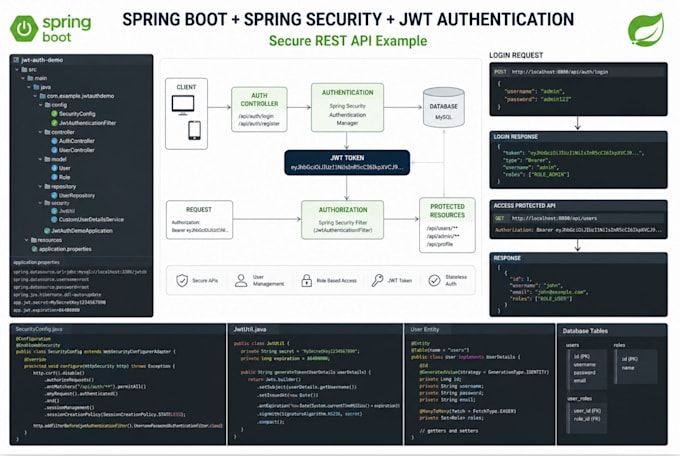Click the blue class icon beside AuthController
680x456 pixels.
54,141
